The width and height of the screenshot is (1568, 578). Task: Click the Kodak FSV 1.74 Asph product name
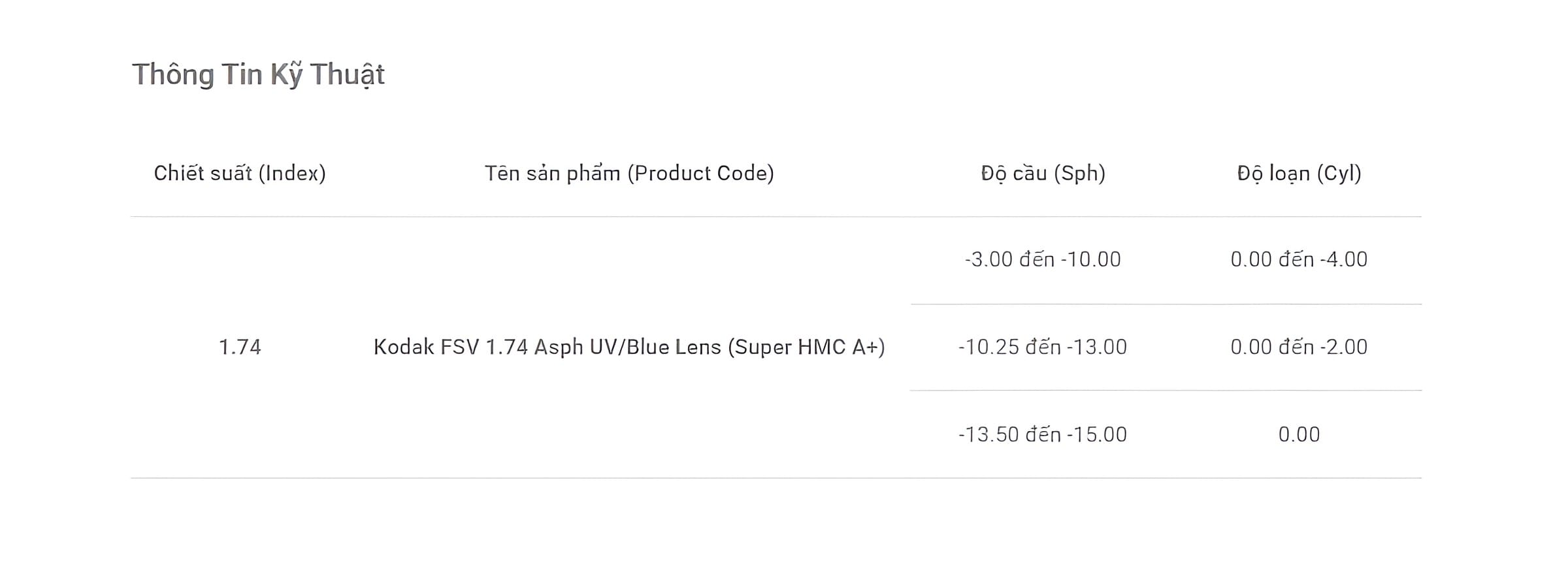pyautogui.click(x=629, y=347)
